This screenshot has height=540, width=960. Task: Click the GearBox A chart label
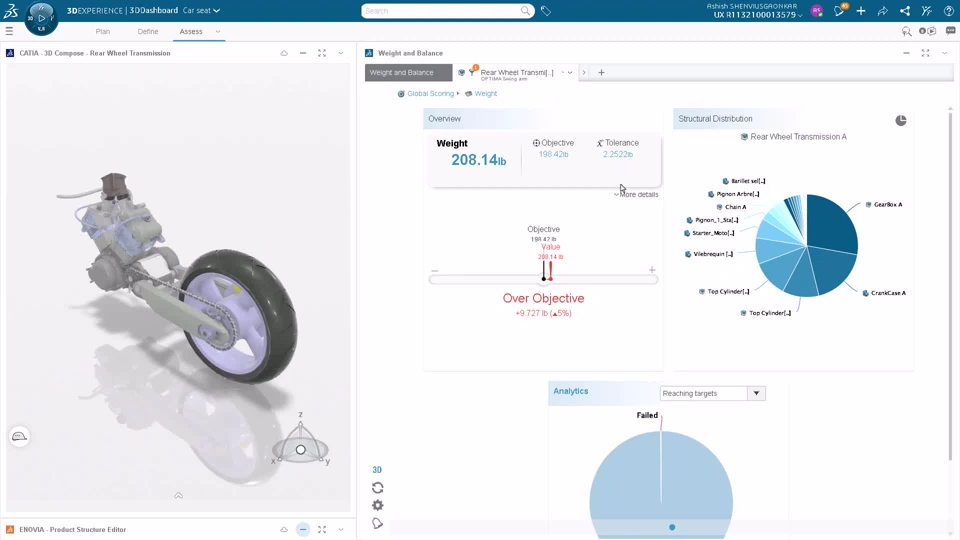(x=888, y=204)
